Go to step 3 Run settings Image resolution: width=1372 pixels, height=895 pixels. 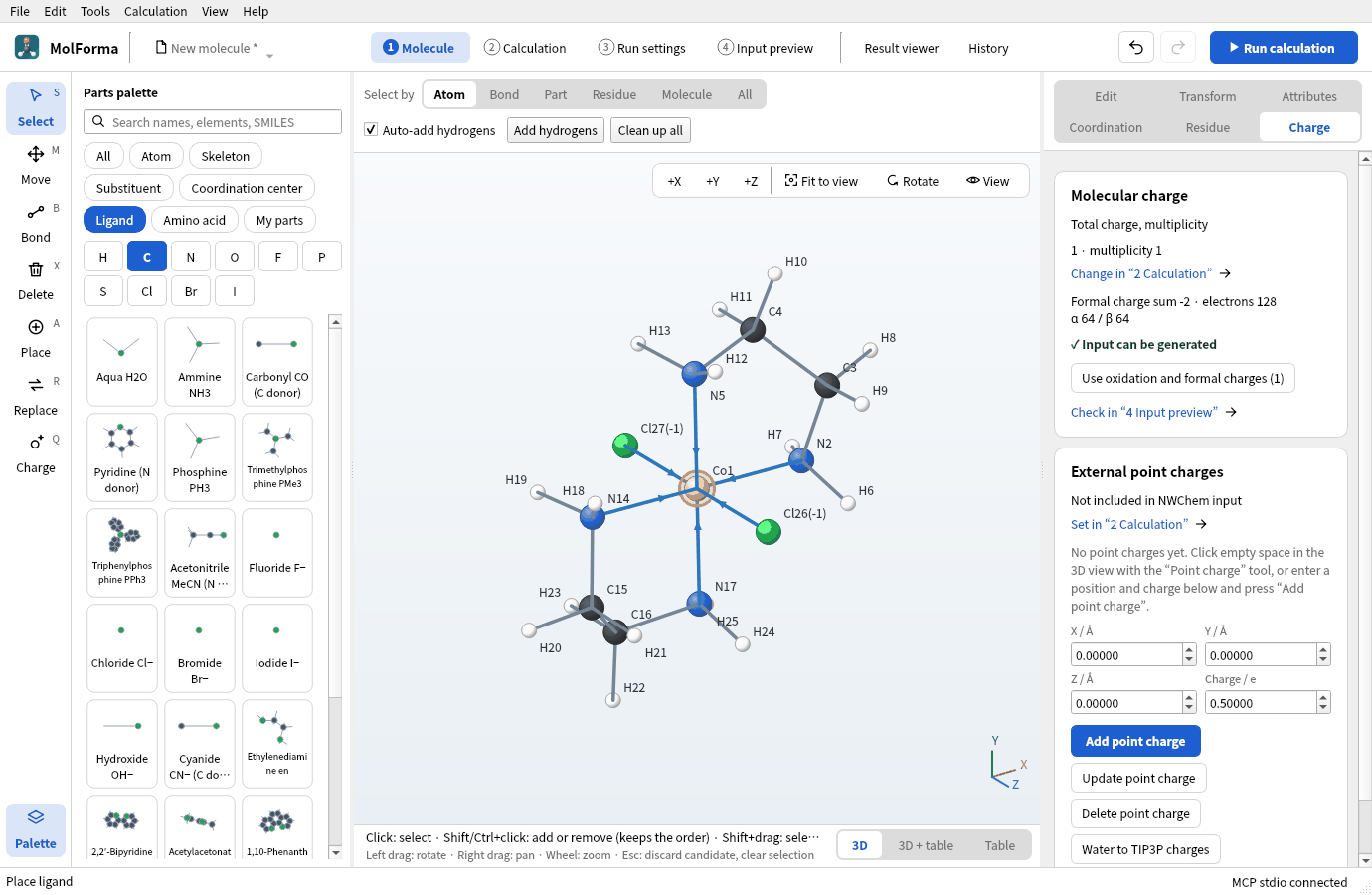(x=642, y=47)
